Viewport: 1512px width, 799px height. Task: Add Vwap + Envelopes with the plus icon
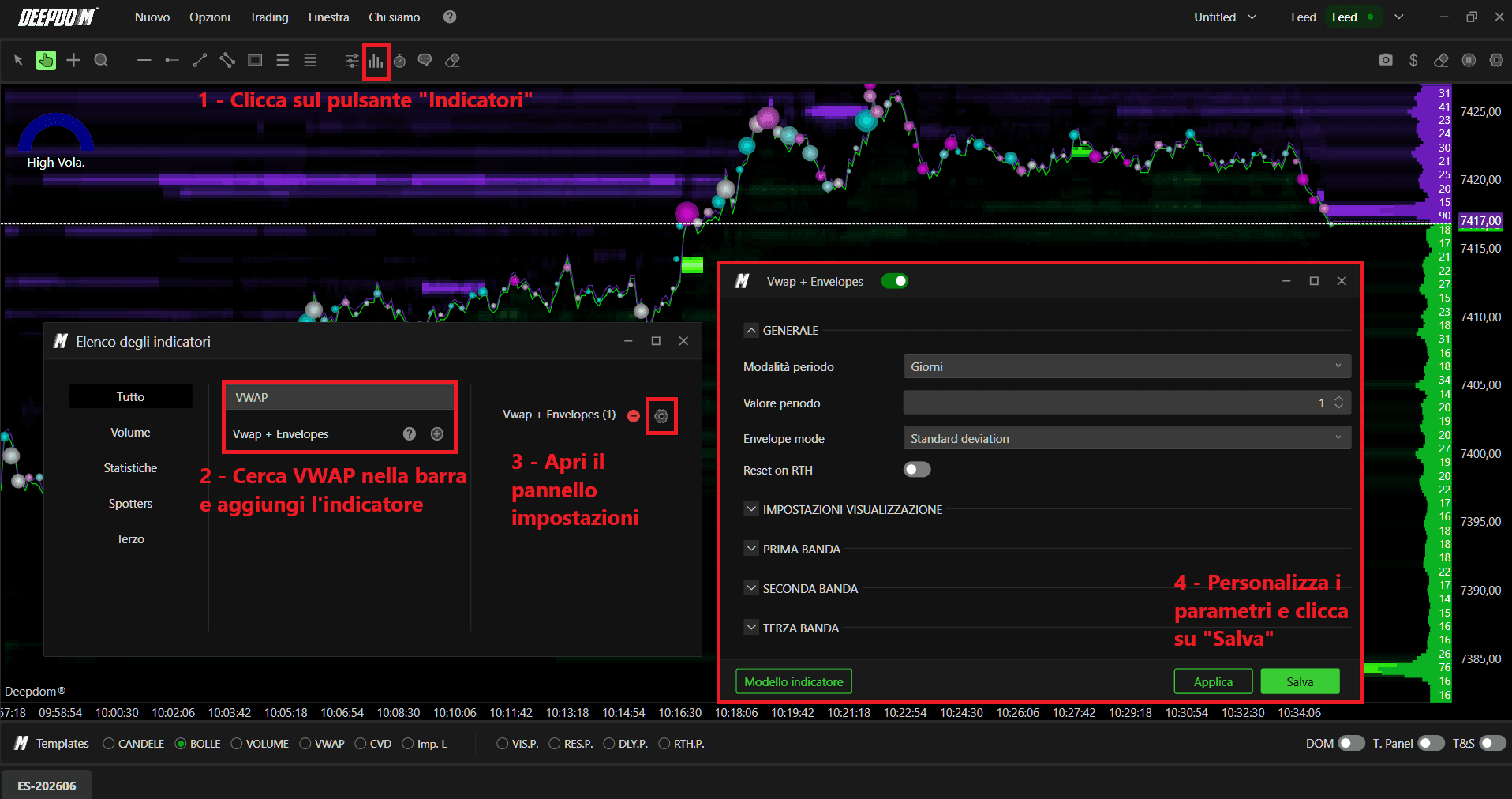point(437,433)
